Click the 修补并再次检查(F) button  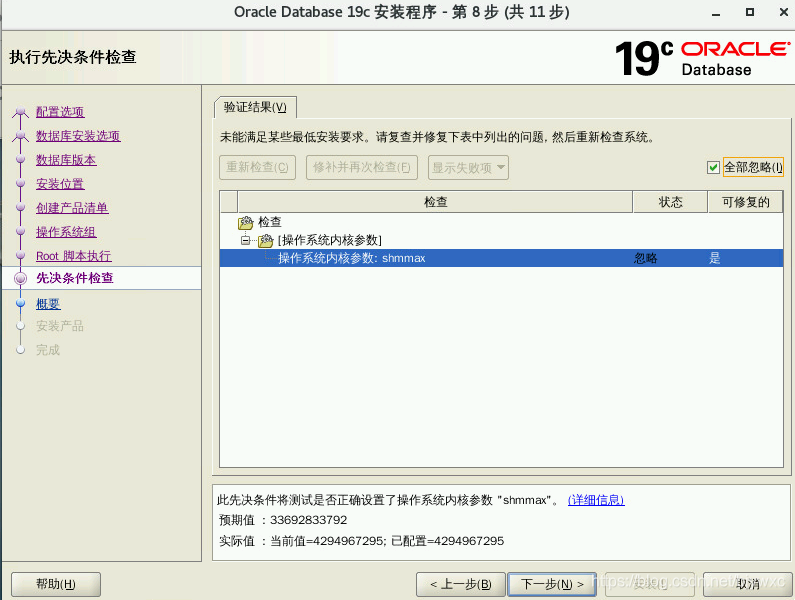(x=362, y=167)
